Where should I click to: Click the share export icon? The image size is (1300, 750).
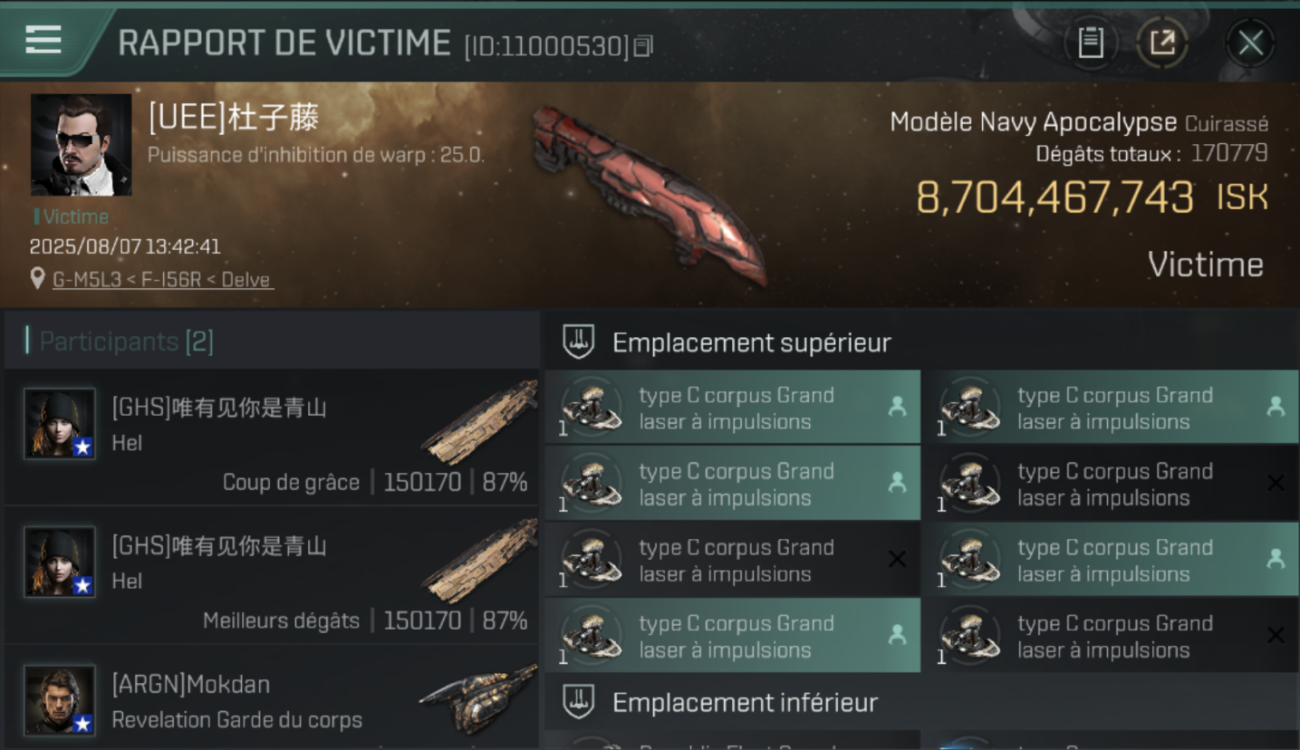click(x=1162, y=43)
